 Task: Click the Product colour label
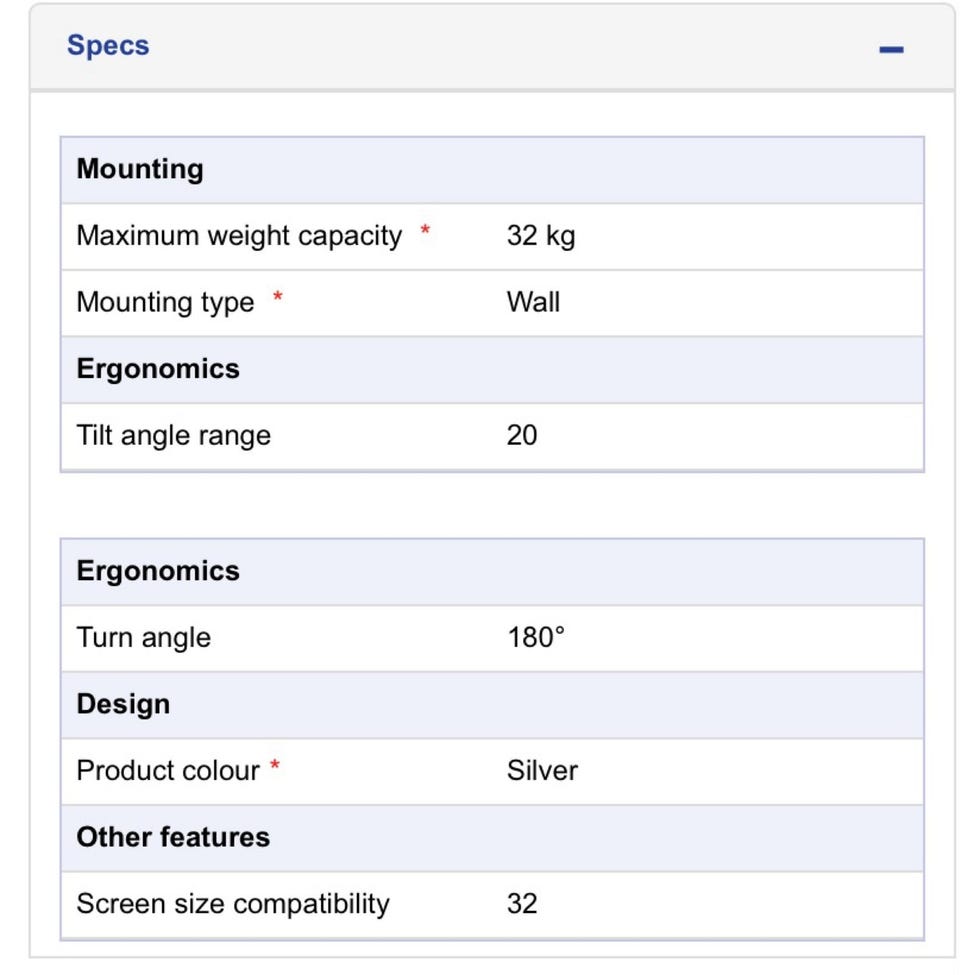click(x=167, y=771)
